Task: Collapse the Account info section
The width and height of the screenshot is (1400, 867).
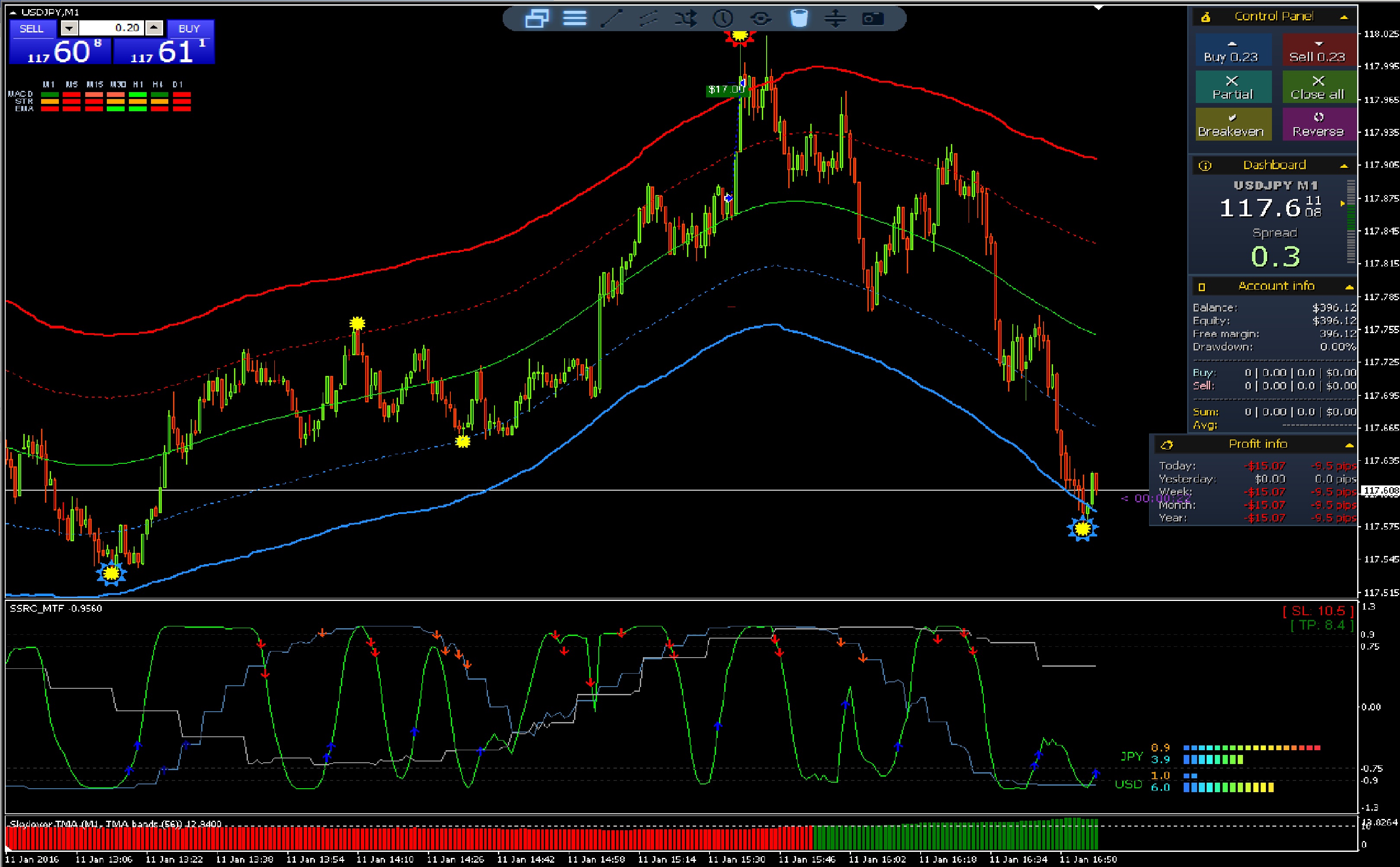Action: (1349, 287)
